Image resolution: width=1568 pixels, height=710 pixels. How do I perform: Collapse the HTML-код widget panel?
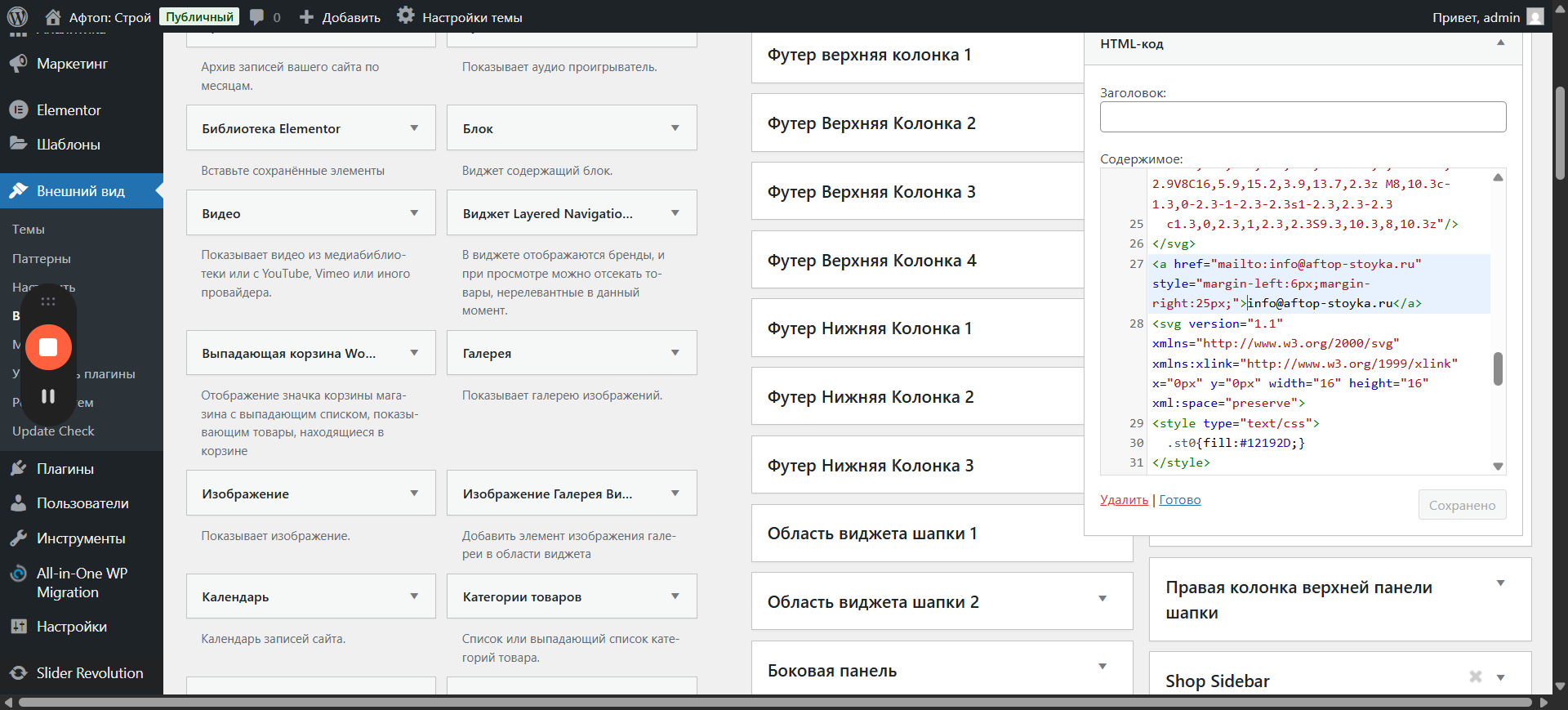pos(1500,43)
